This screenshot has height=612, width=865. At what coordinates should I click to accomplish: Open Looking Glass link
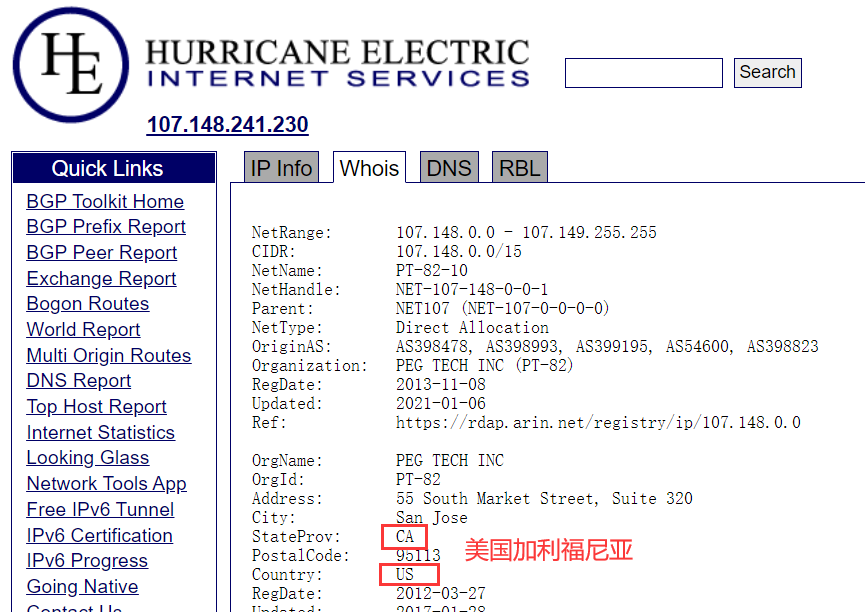[88, 458]
